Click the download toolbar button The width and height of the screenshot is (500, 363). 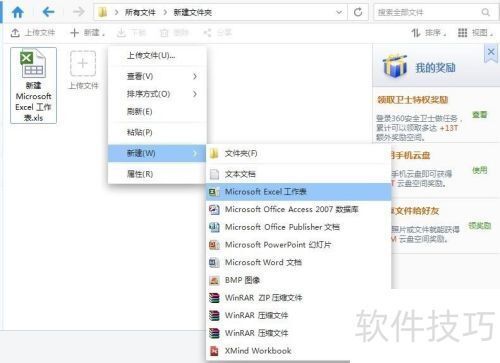point(131,33)
